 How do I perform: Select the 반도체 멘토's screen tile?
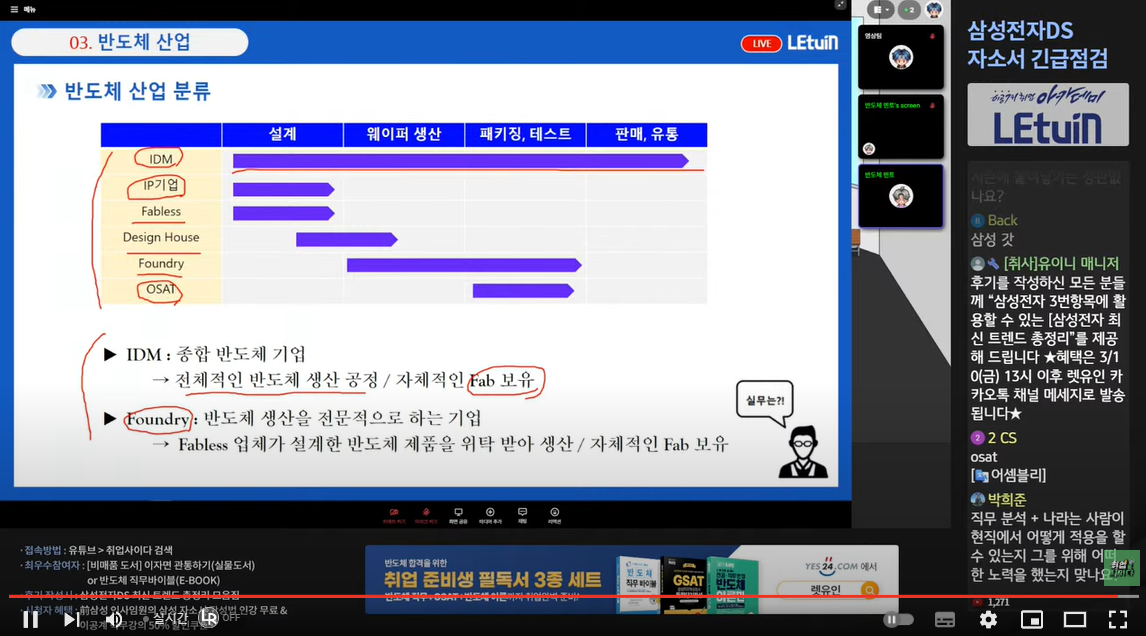(x=900, y=126)
